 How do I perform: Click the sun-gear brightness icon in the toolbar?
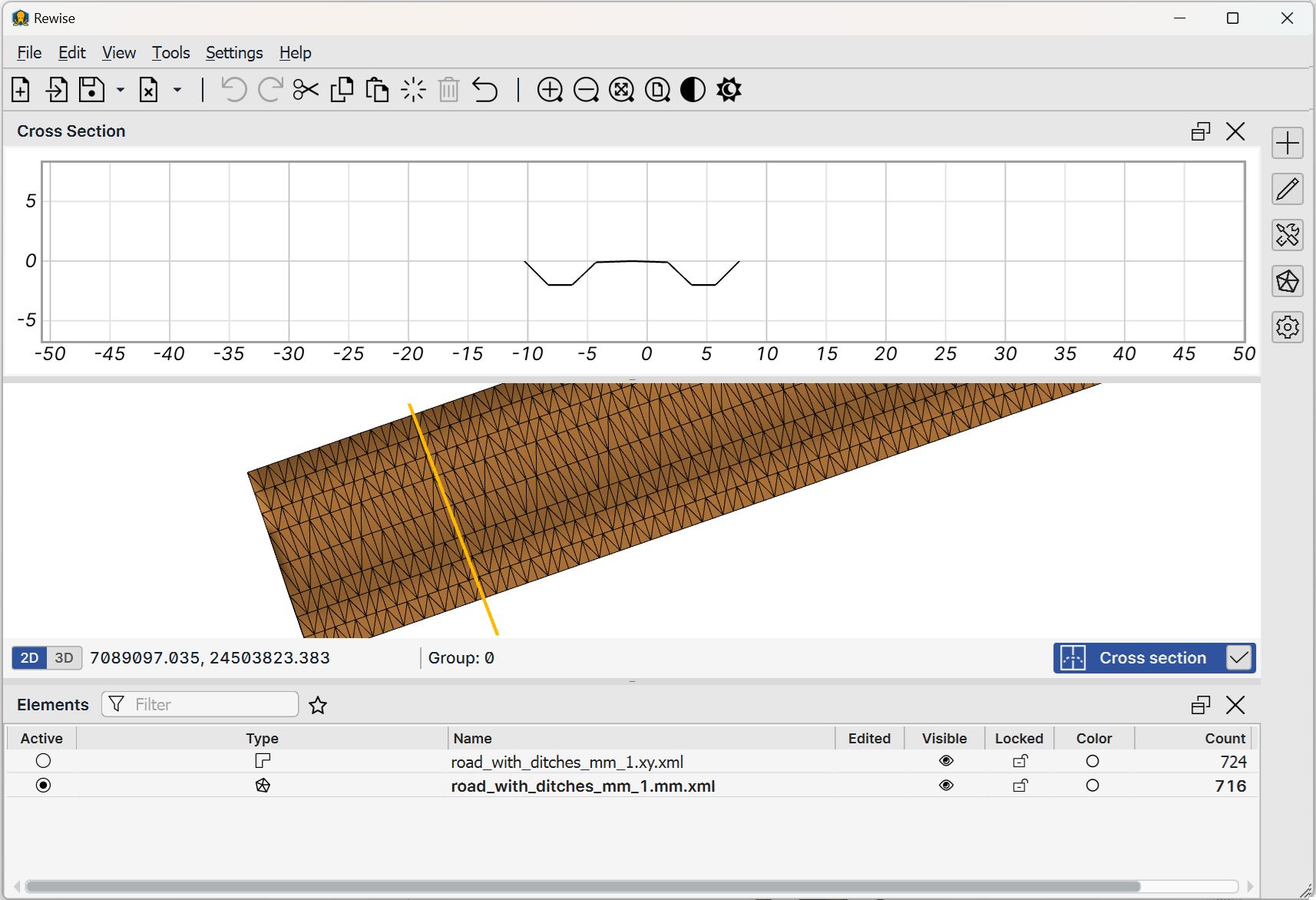coord(729,90)
